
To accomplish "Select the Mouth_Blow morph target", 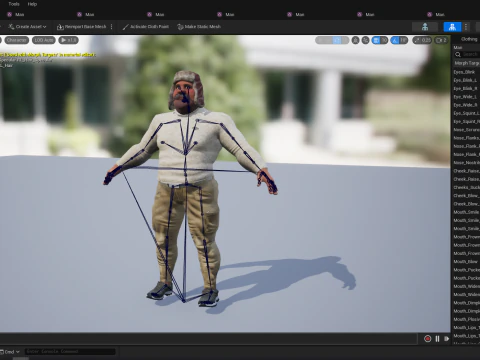I will pos(466,262).
